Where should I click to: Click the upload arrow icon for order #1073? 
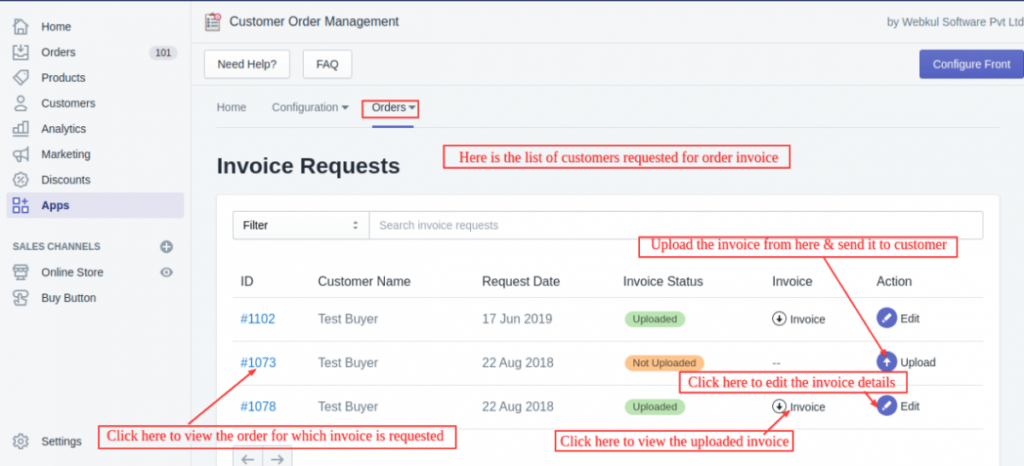887,362
